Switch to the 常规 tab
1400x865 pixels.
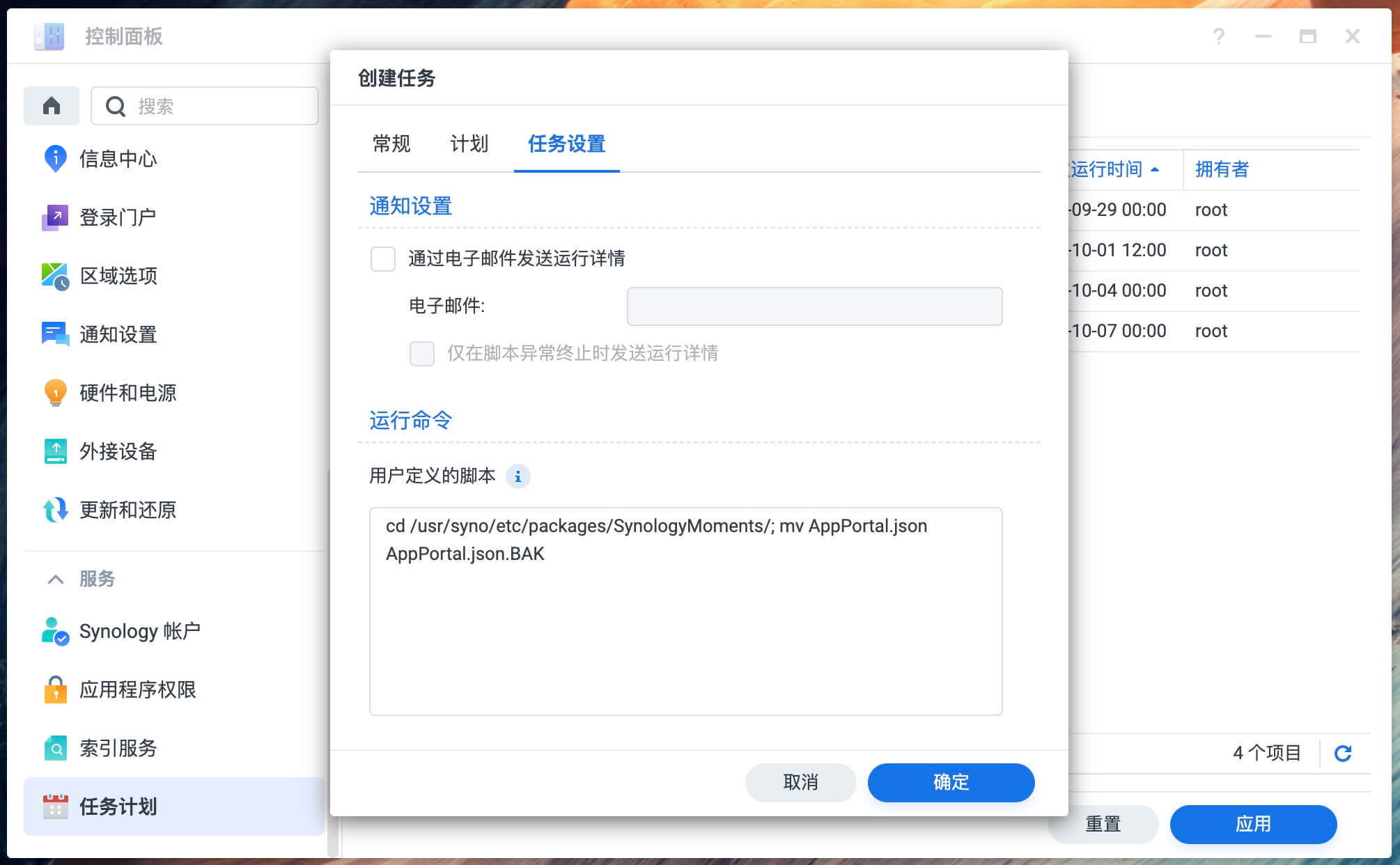tap(391, 144)
